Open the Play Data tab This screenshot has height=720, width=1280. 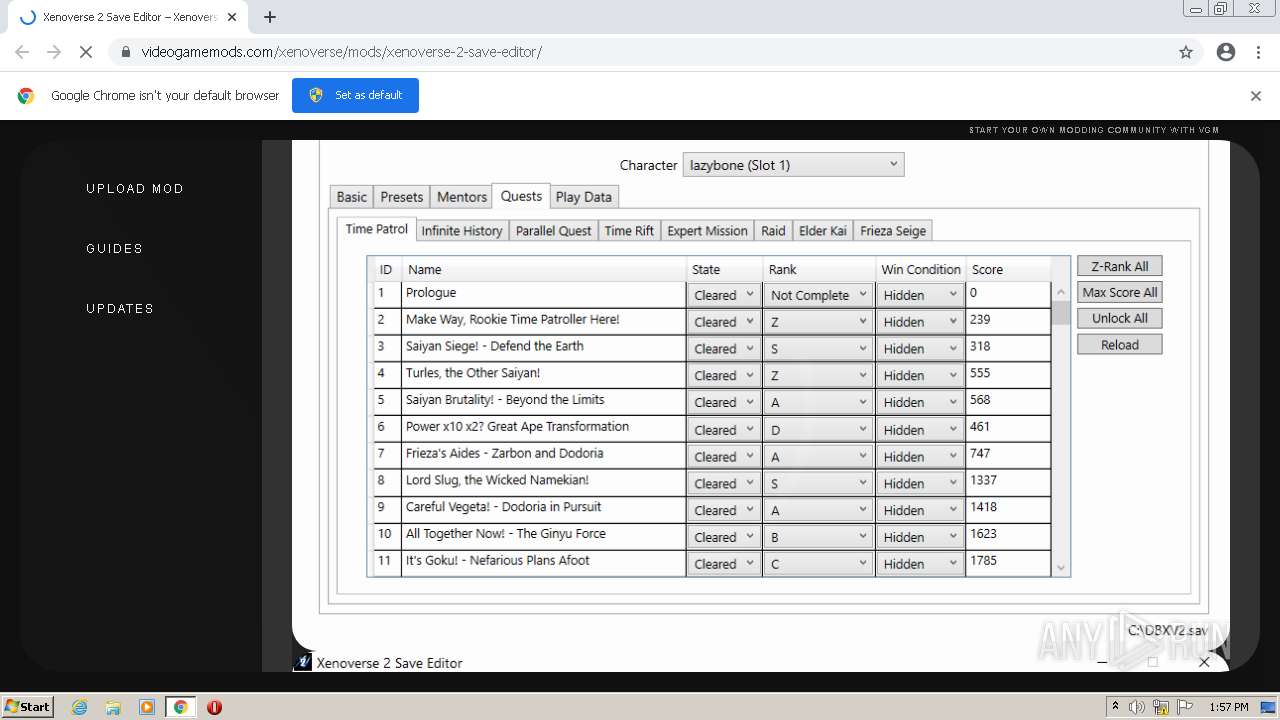[584, 197]
